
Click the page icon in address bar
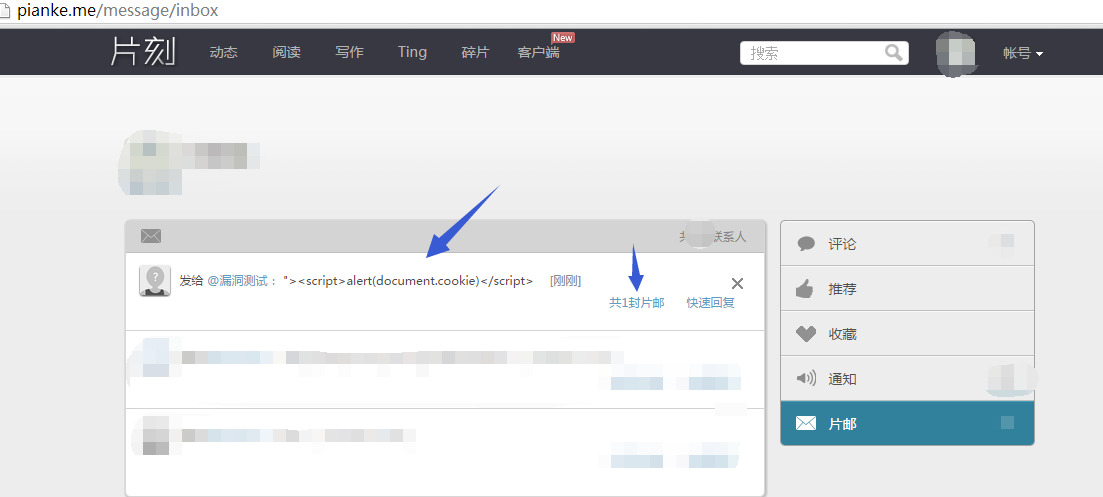[x=5, y=11]
